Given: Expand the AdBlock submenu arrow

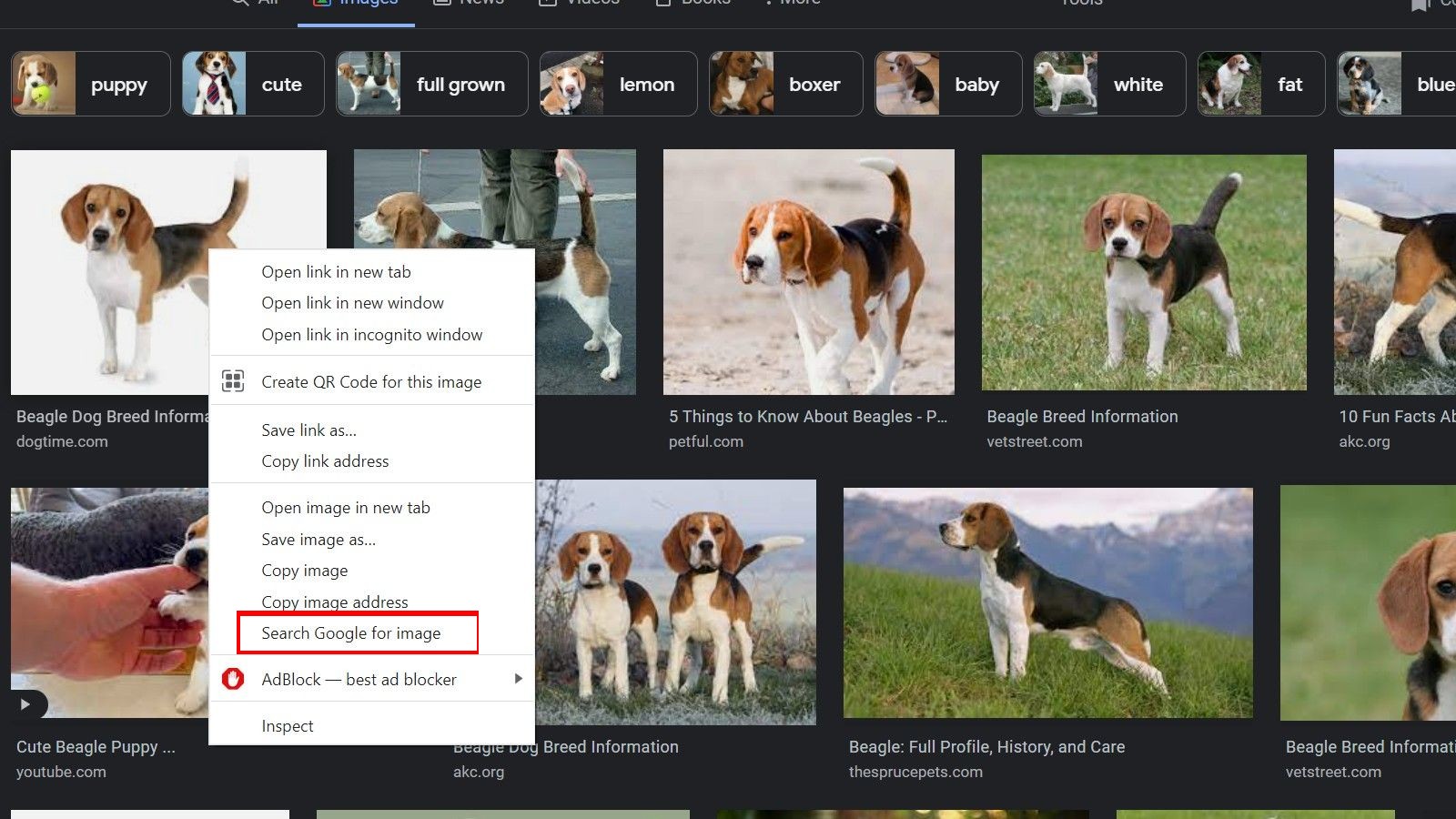Looking at the screenshot, I should [x=518, y=679].
